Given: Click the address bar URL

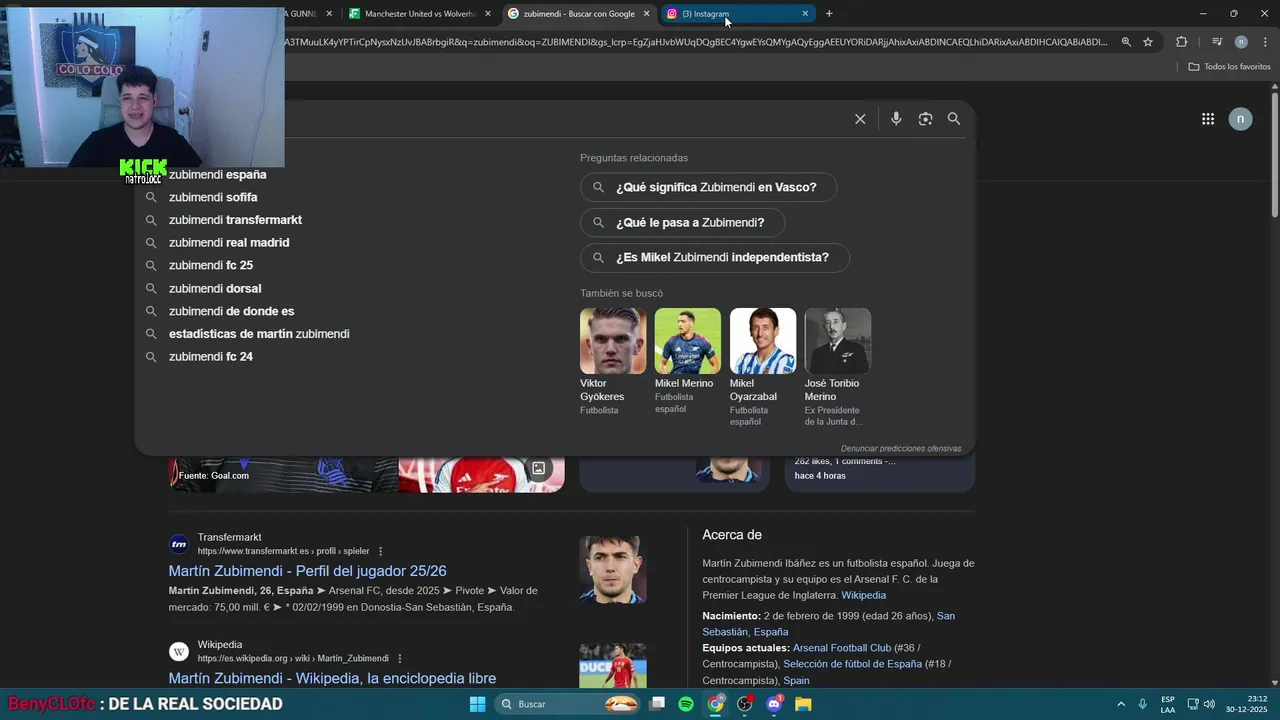Looking at the screenshot, I should pos(695,42).
